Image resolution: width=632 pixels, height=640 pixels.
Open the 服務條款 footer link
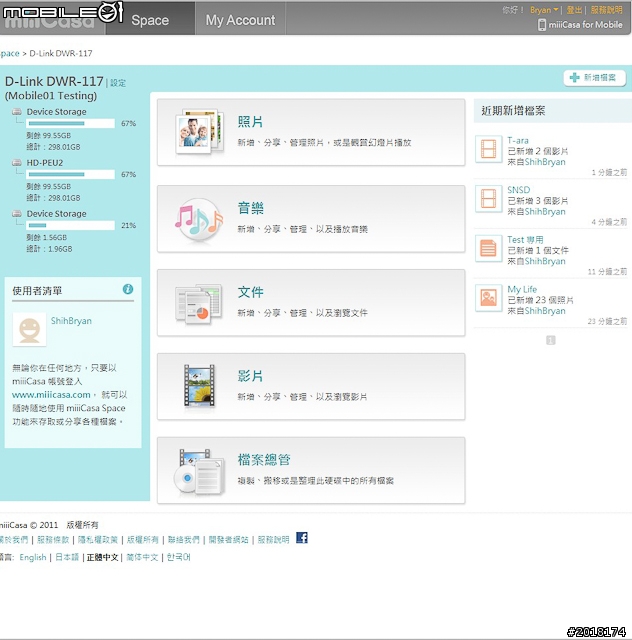click(x=53, y=540)
